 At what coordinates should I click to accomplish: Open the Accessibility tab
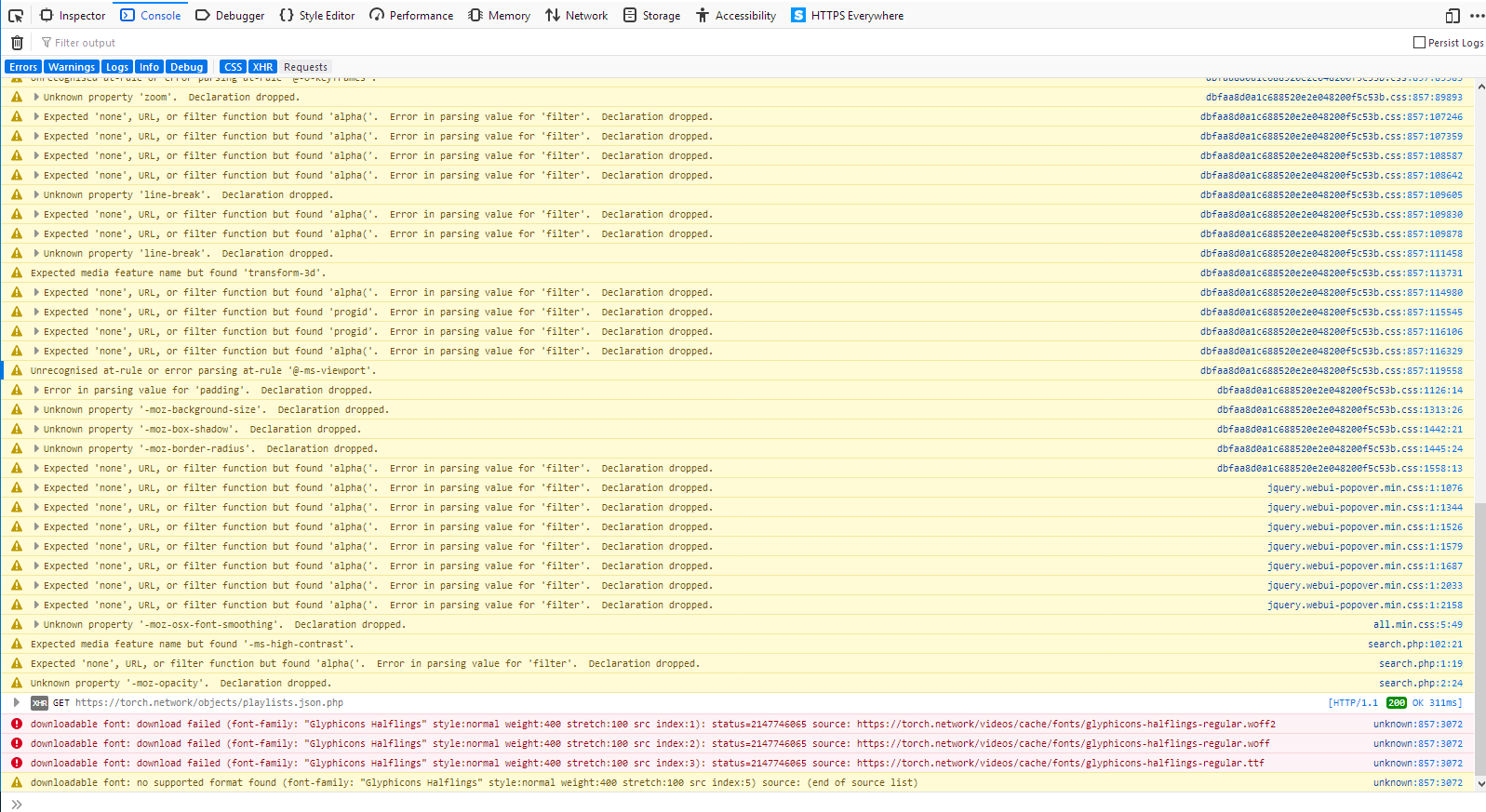click(x=736, y=16)
